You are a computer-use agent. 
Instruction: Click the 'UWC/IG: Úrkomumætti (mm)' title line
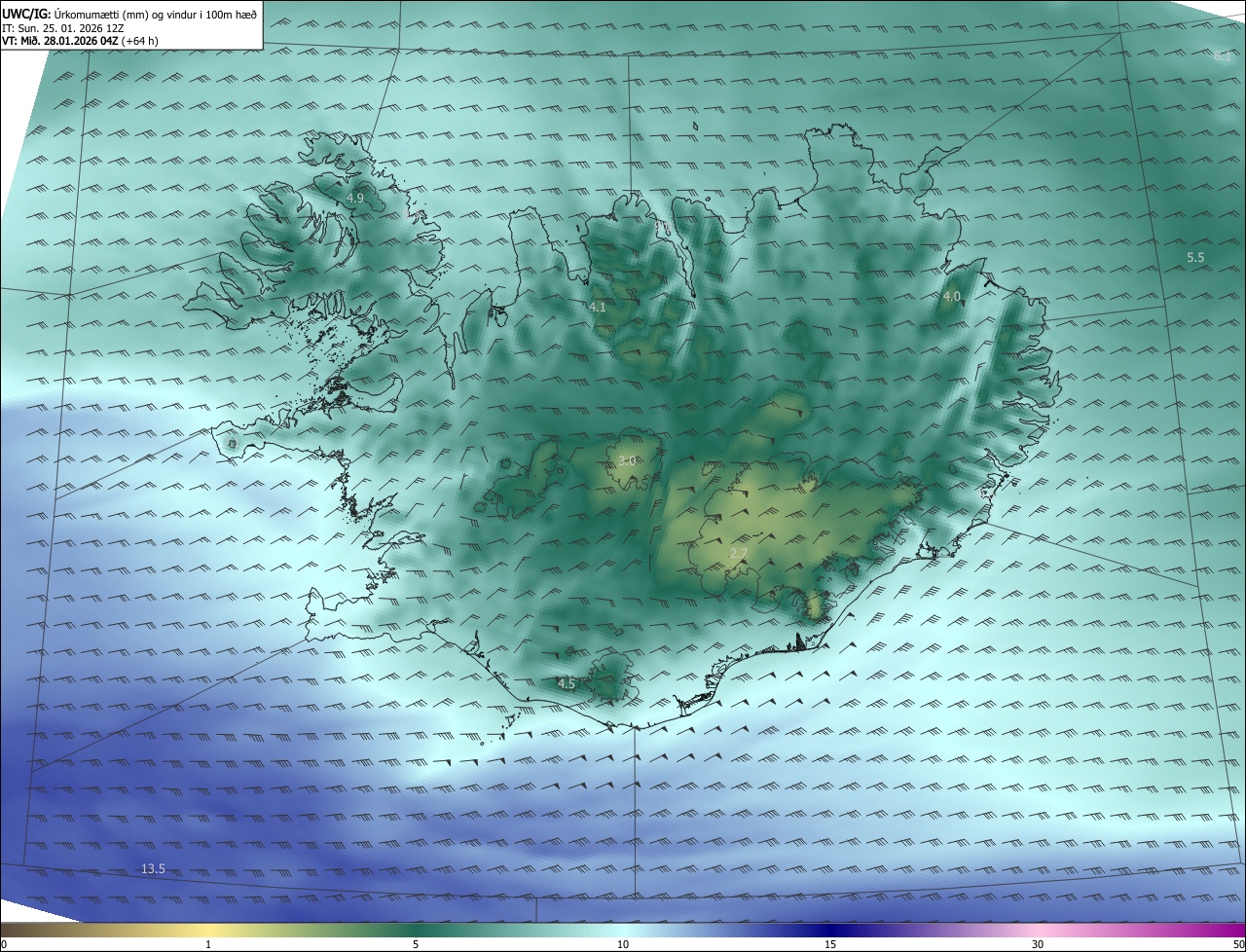point(129,15)
